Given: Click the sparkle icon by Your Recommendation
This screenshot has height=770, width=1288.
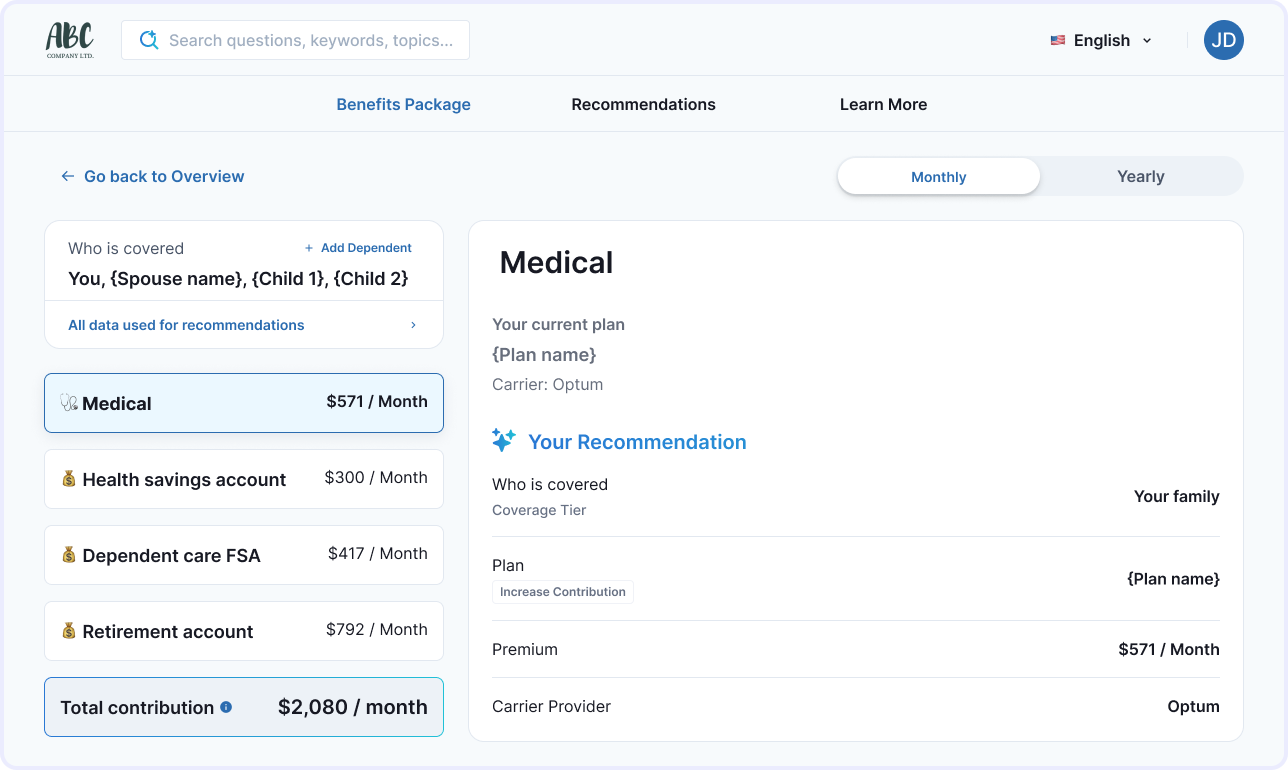Looking at the screenshot, I should 504,440.
